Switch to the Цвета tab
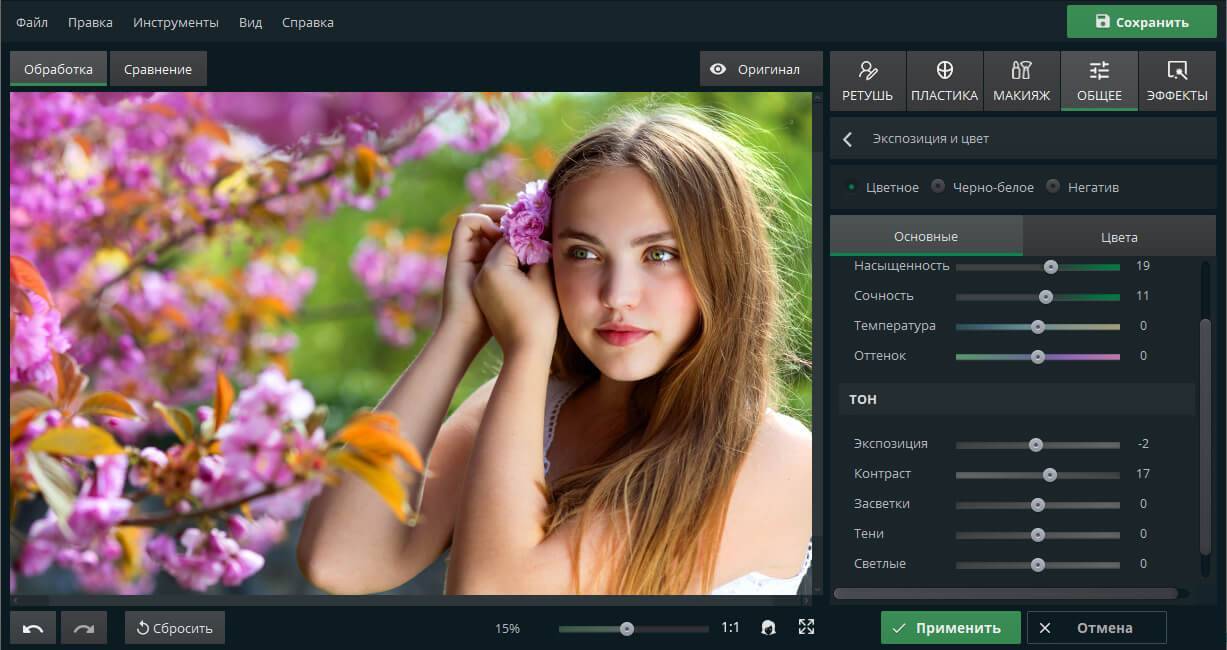This screenshot has height=650, width=1227. pyautogui.click(x=1119, y=237)
